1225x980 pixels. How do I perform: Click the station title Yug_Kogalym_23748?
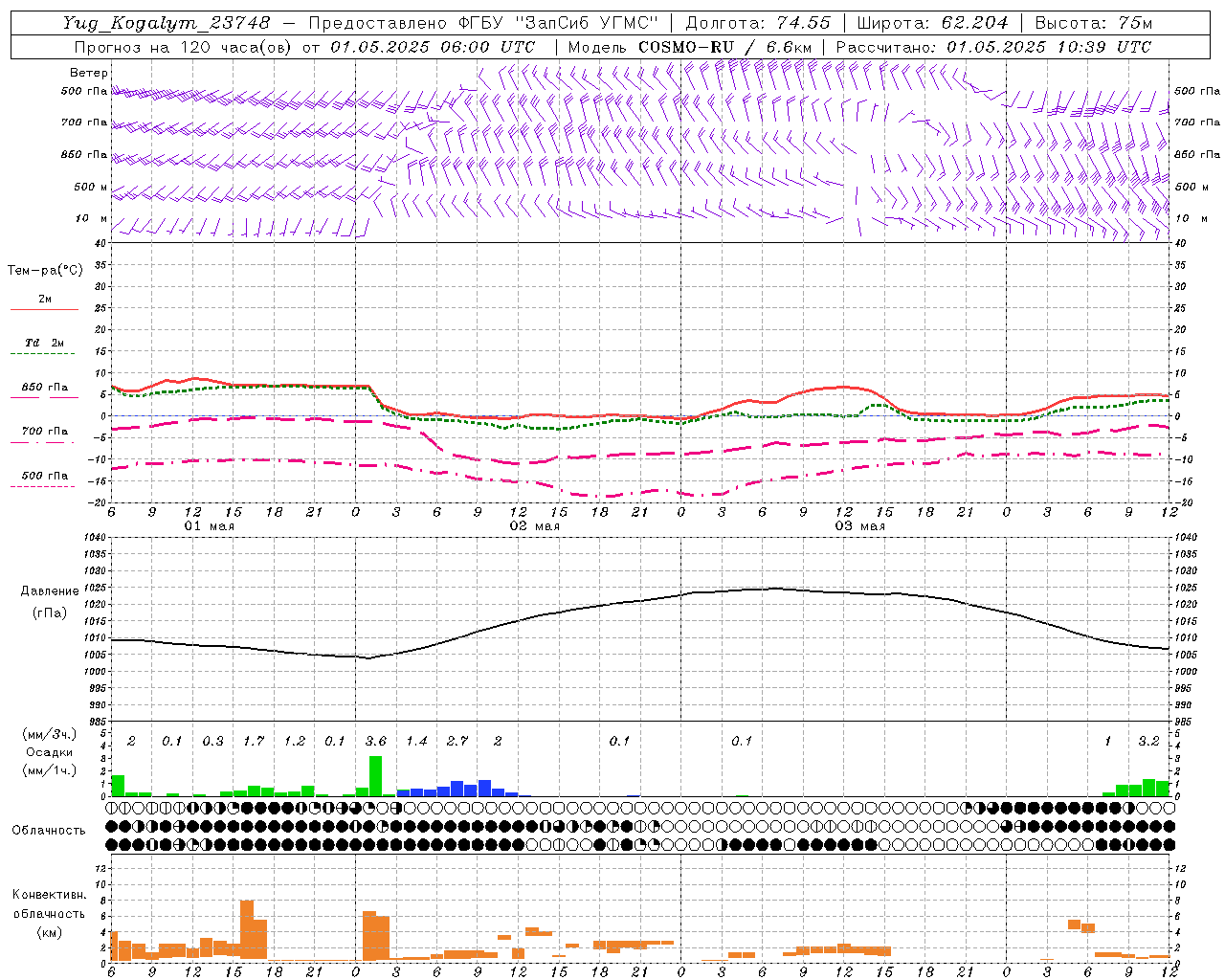tap(167, 23)
